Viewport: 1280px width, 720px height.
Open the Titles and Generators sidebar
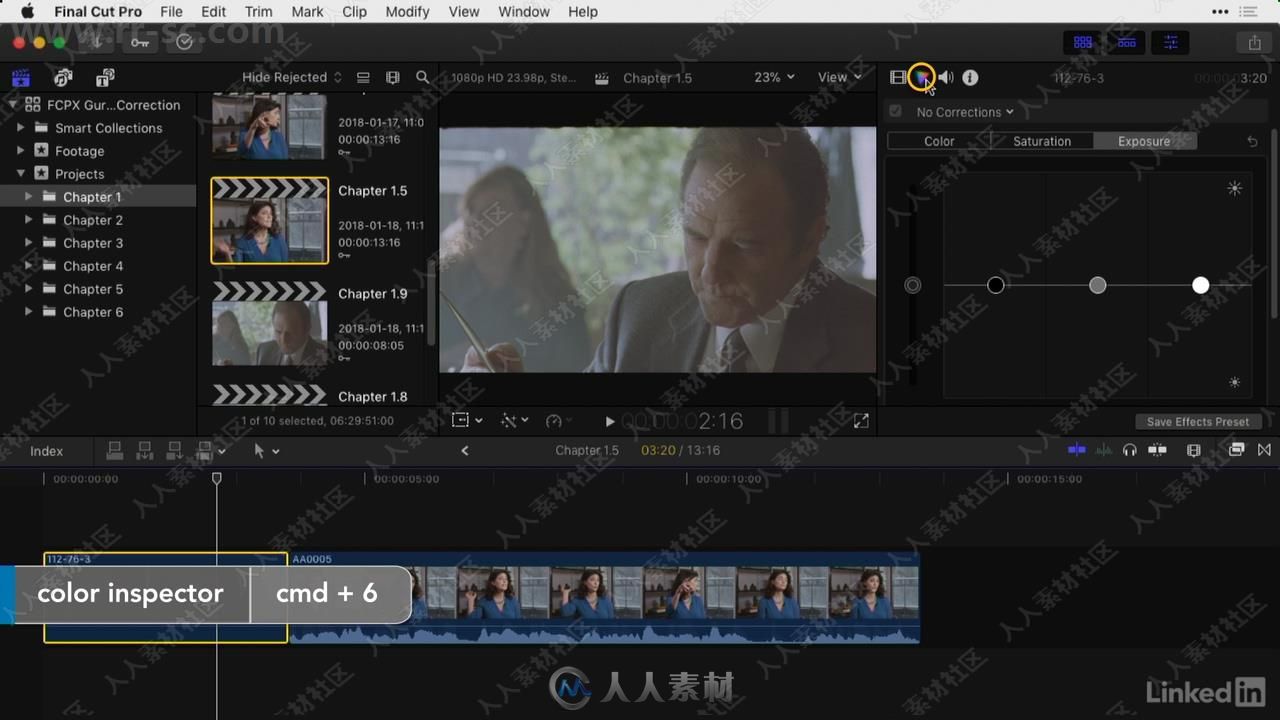(105, 77)
